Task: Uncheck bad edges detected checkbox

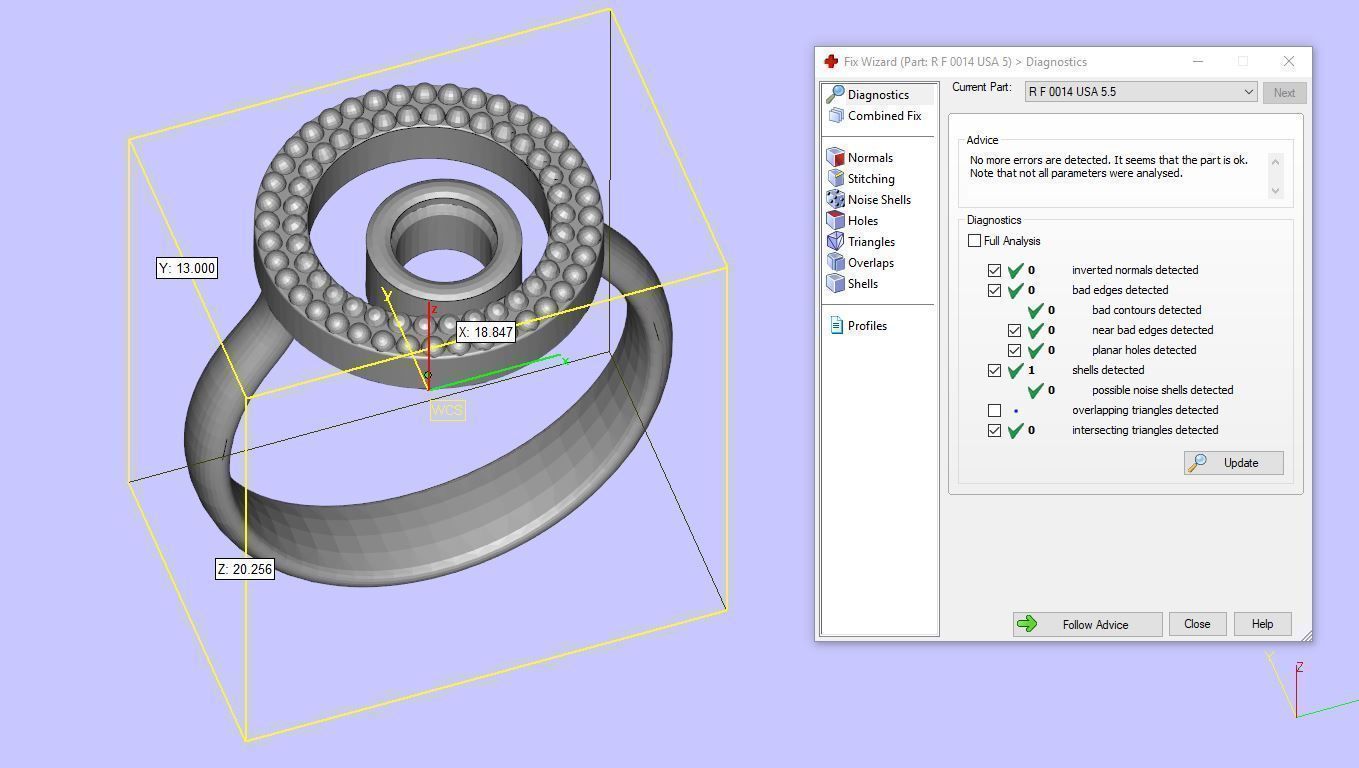Action: (x=994, y=290)
